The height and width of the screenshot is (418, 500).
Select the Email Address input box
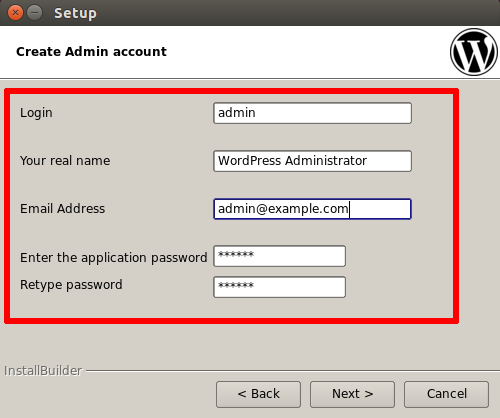coord(312,209)
